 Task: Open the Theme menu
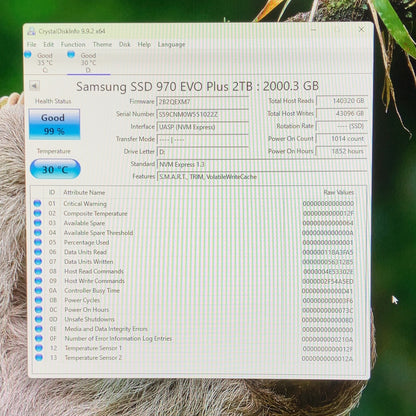click(x=102, y=44)
